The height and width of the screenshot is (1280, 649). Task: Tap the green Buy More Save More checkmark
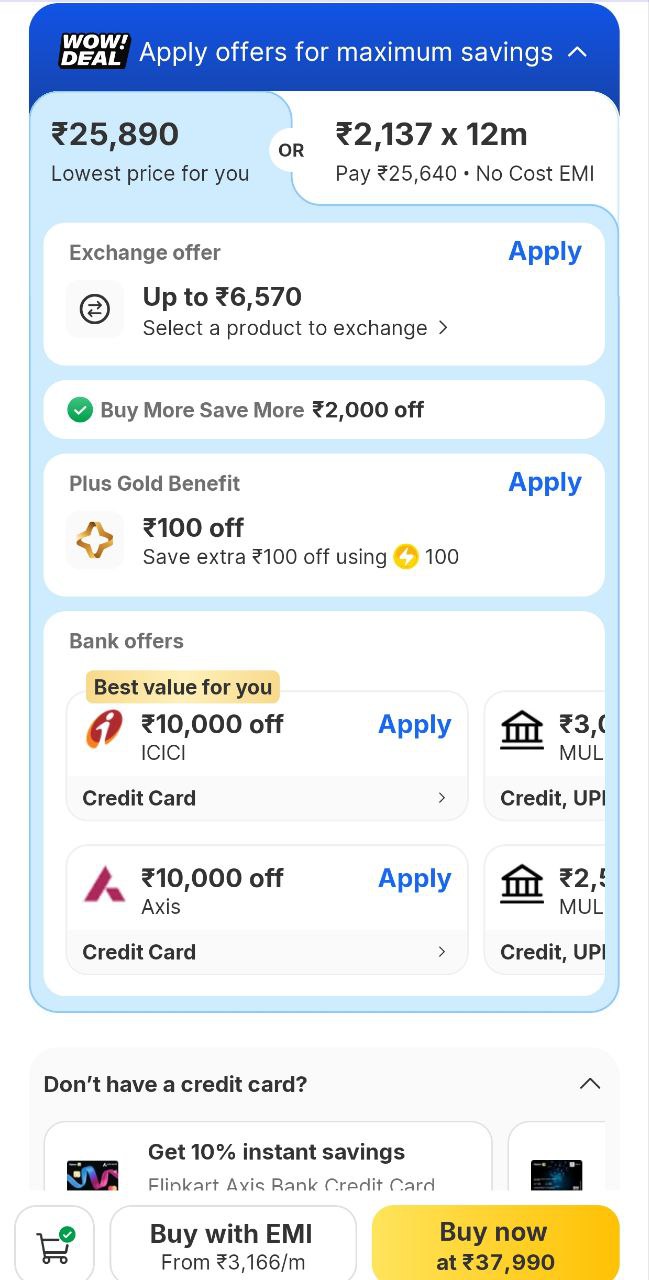coord(80,410)
